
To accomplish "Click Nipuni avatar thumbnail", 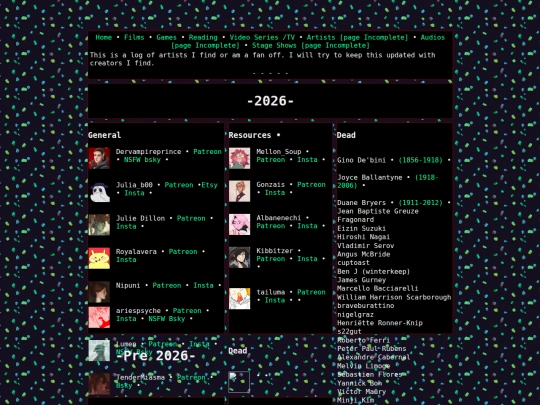I will pyautogui.click(x=99, y=292).
